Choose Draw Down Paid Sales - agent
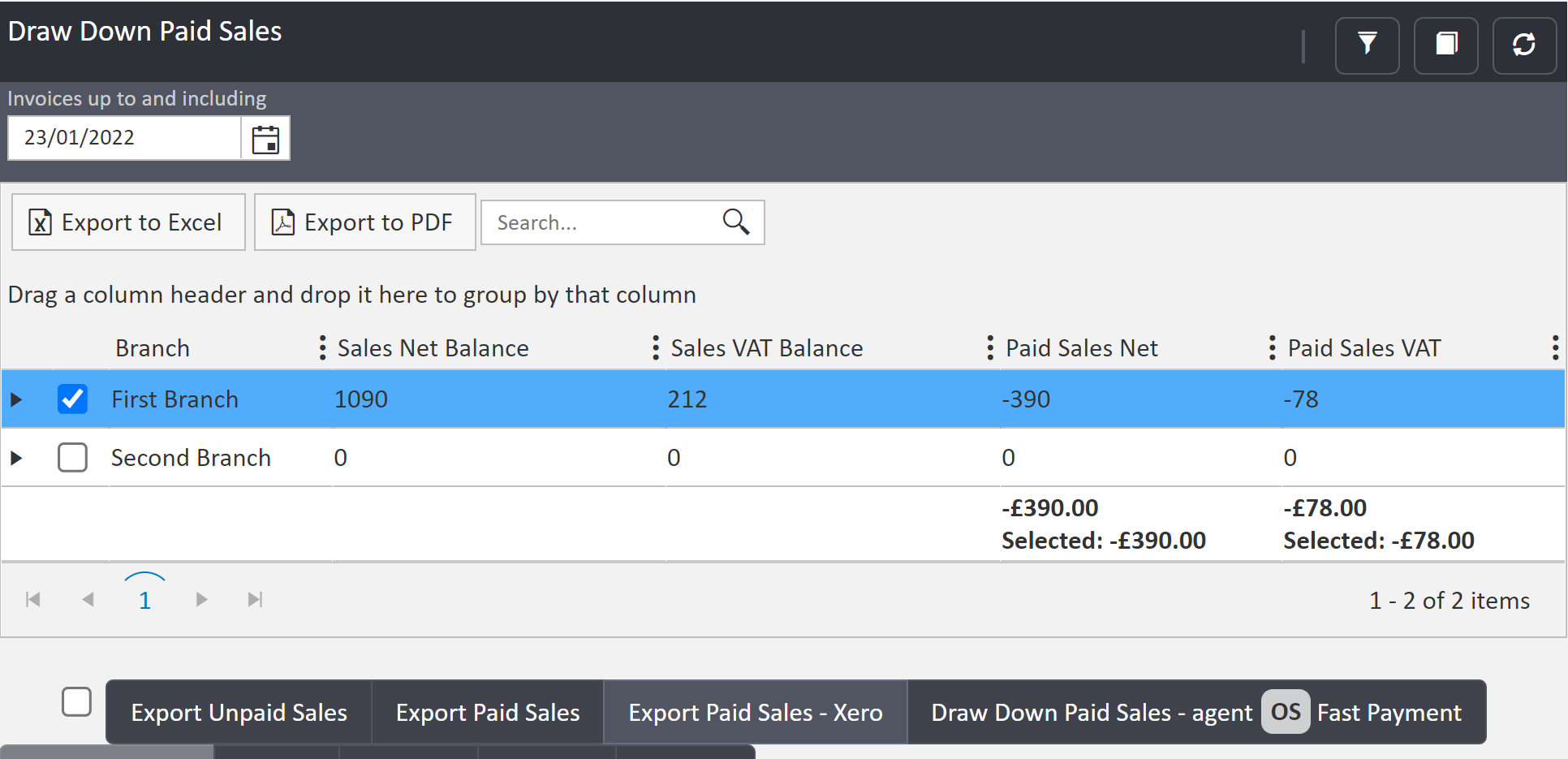The image size is (1568, 759). click(x=1091, y=713)
